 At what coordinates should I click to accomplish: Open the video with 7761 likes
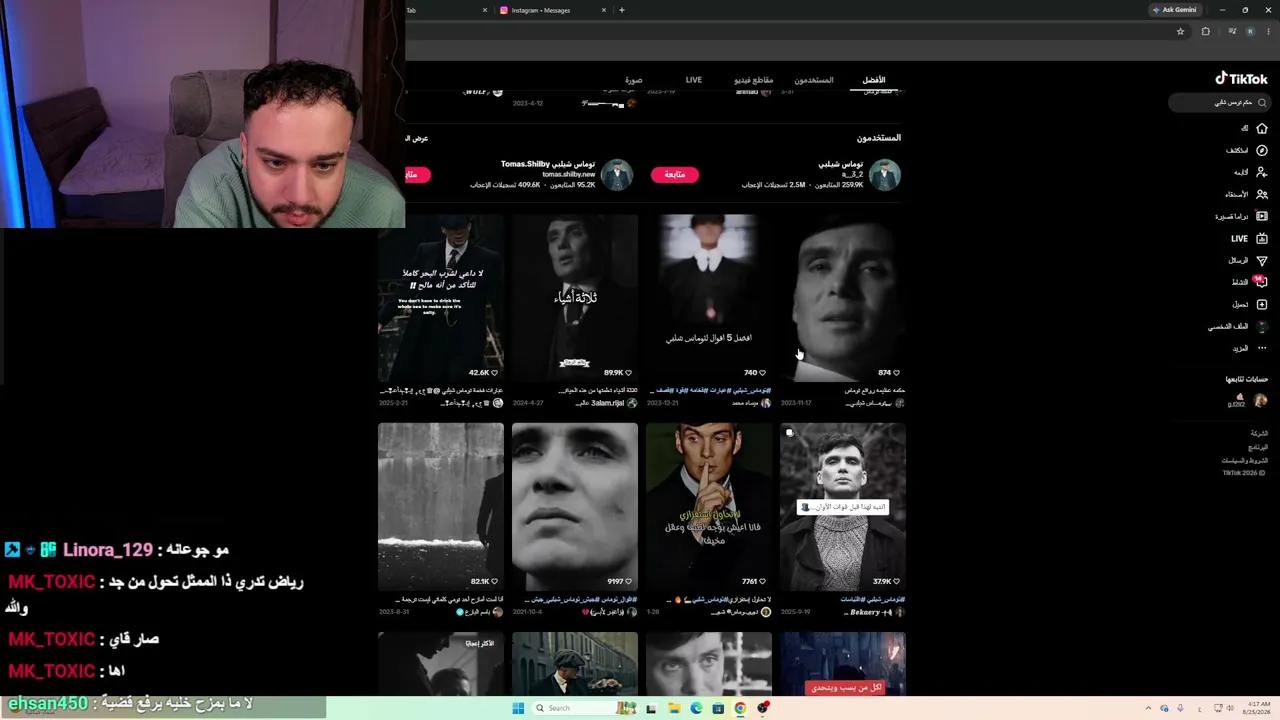(709, 506)
